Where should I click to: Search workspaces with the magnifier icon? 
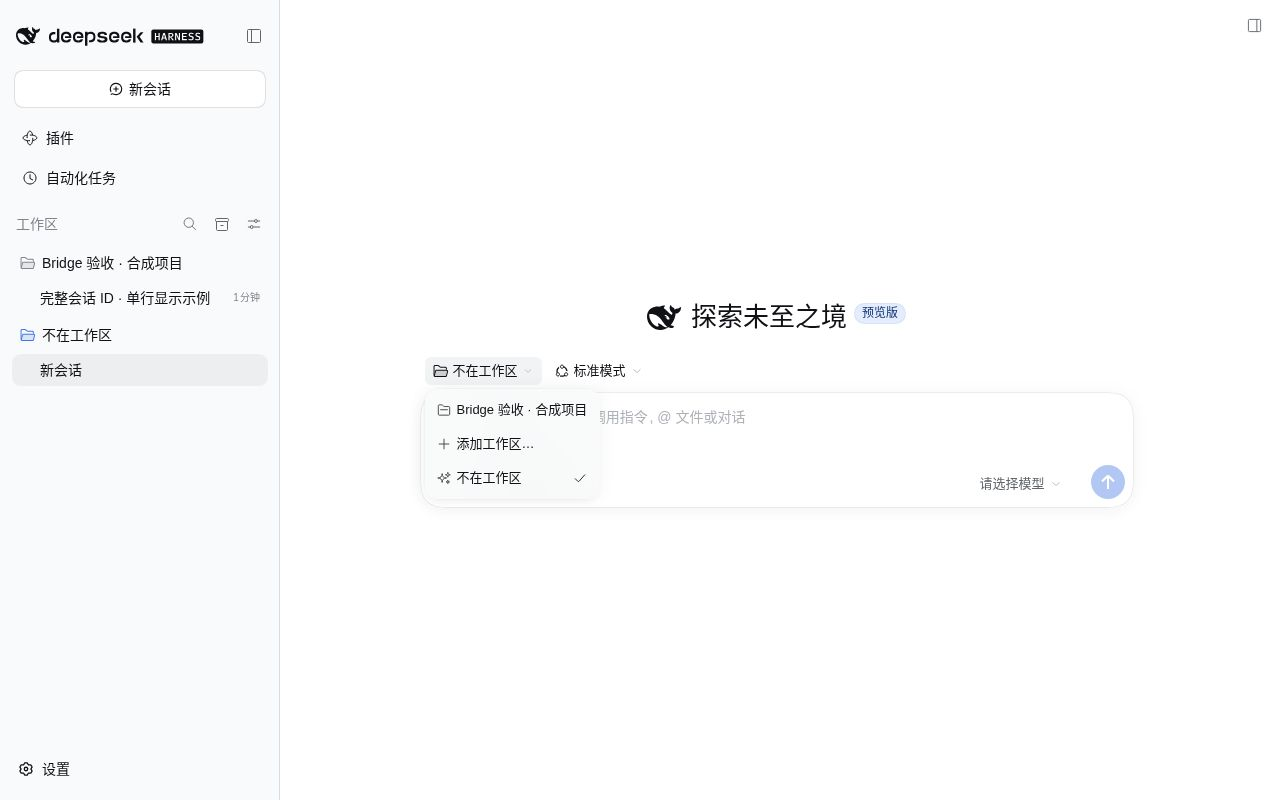pos(190,224)
